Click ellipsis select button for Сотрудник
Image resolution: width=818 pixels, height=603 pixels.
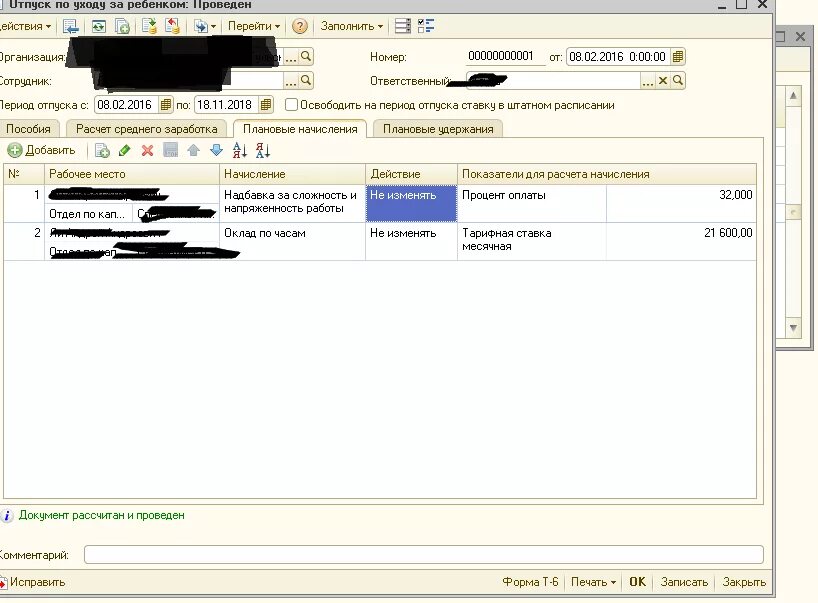point(291,81)
